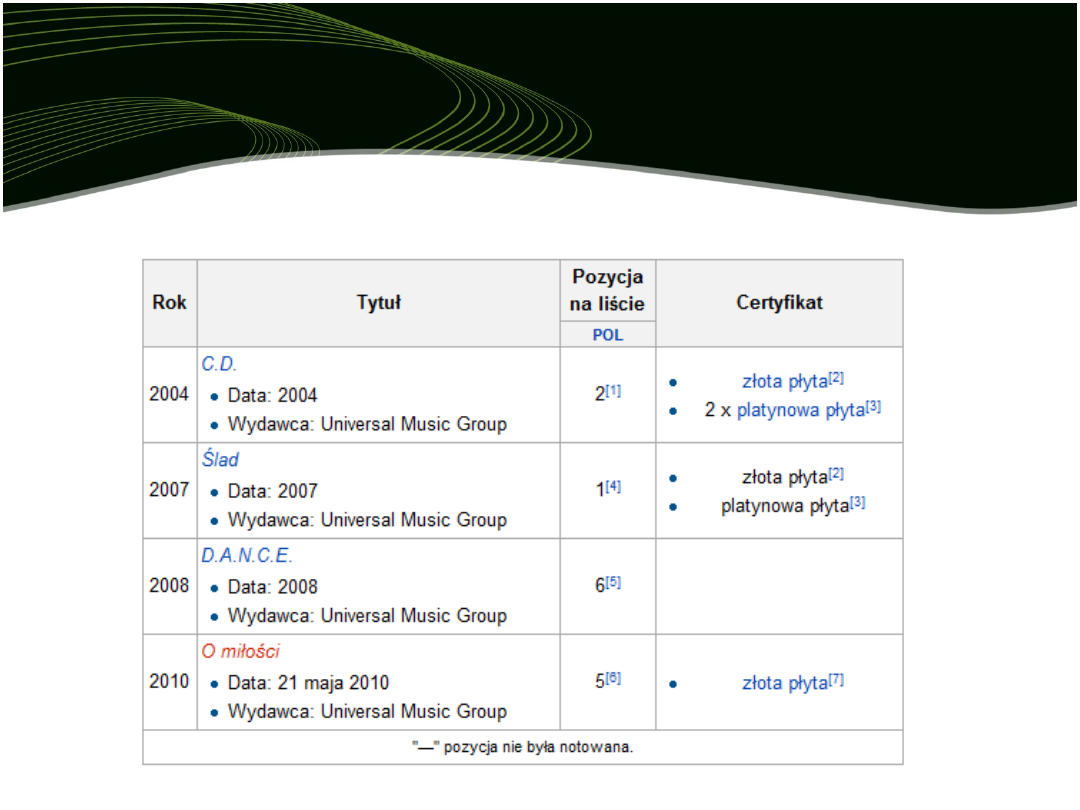Open platynowa płyta link for Ślad
1080x810 pixels.
point(786,506)
